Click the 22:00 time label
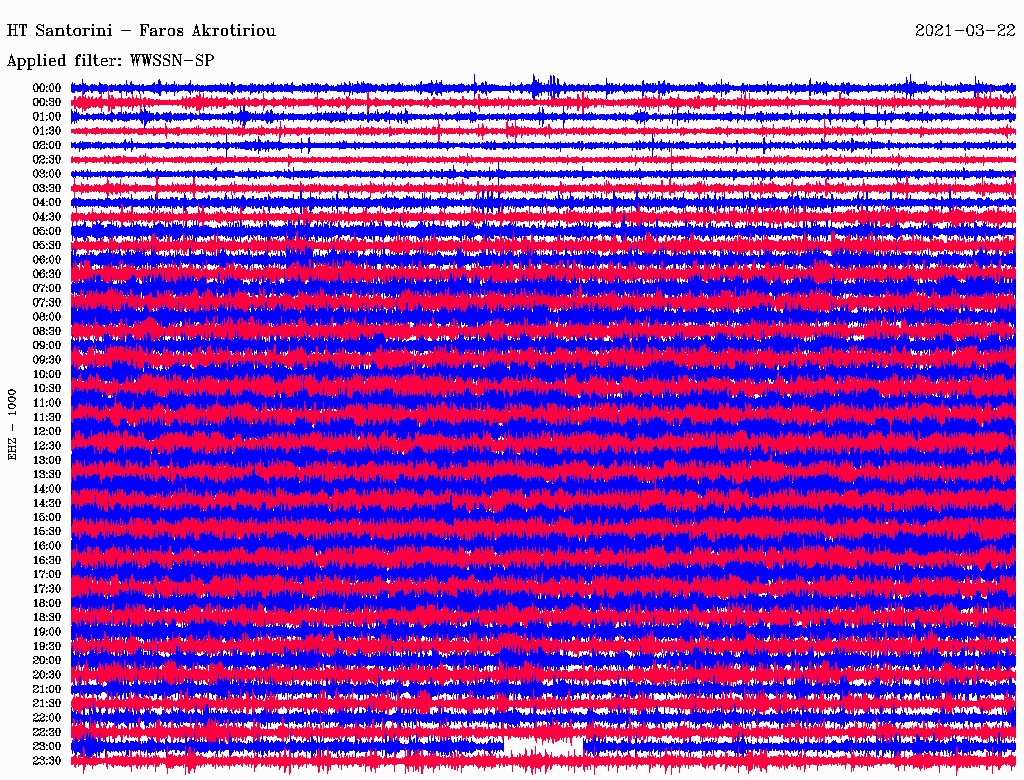The height and width of the screenshot is (780, 1024). coord(47,719)
